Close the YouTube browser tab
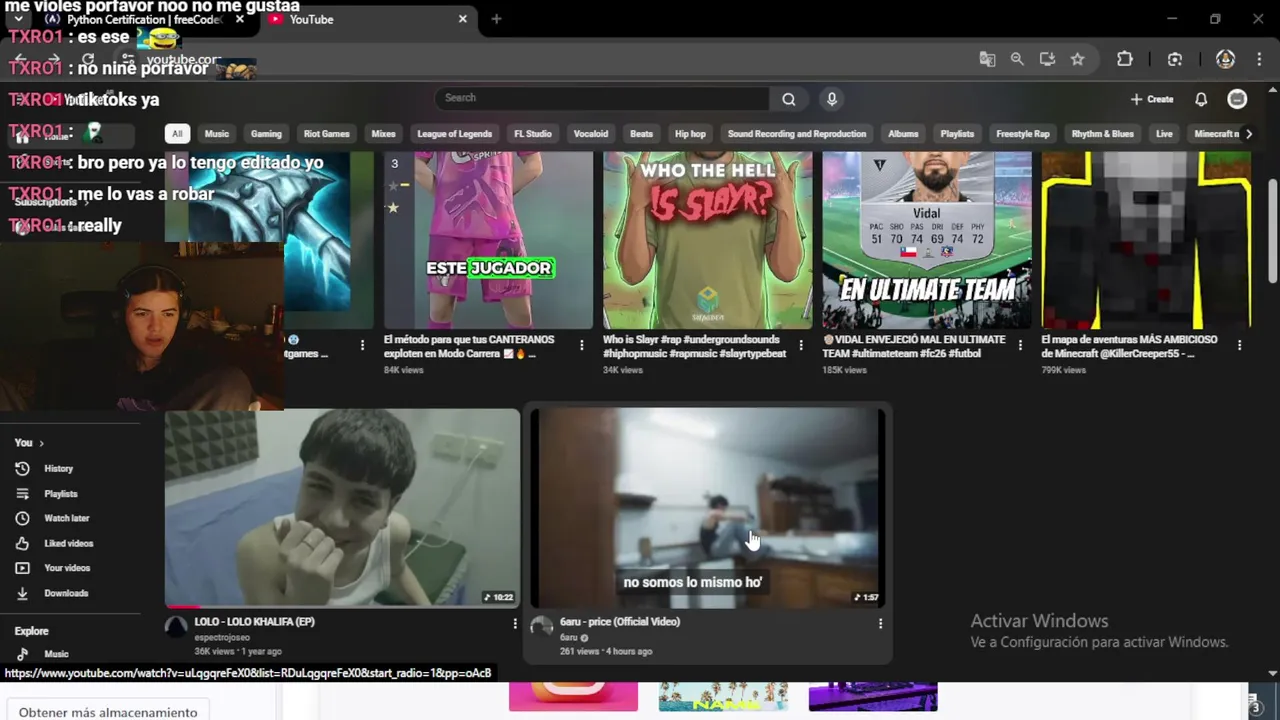This screenshot has height=720, width=1280. [462, 19]
